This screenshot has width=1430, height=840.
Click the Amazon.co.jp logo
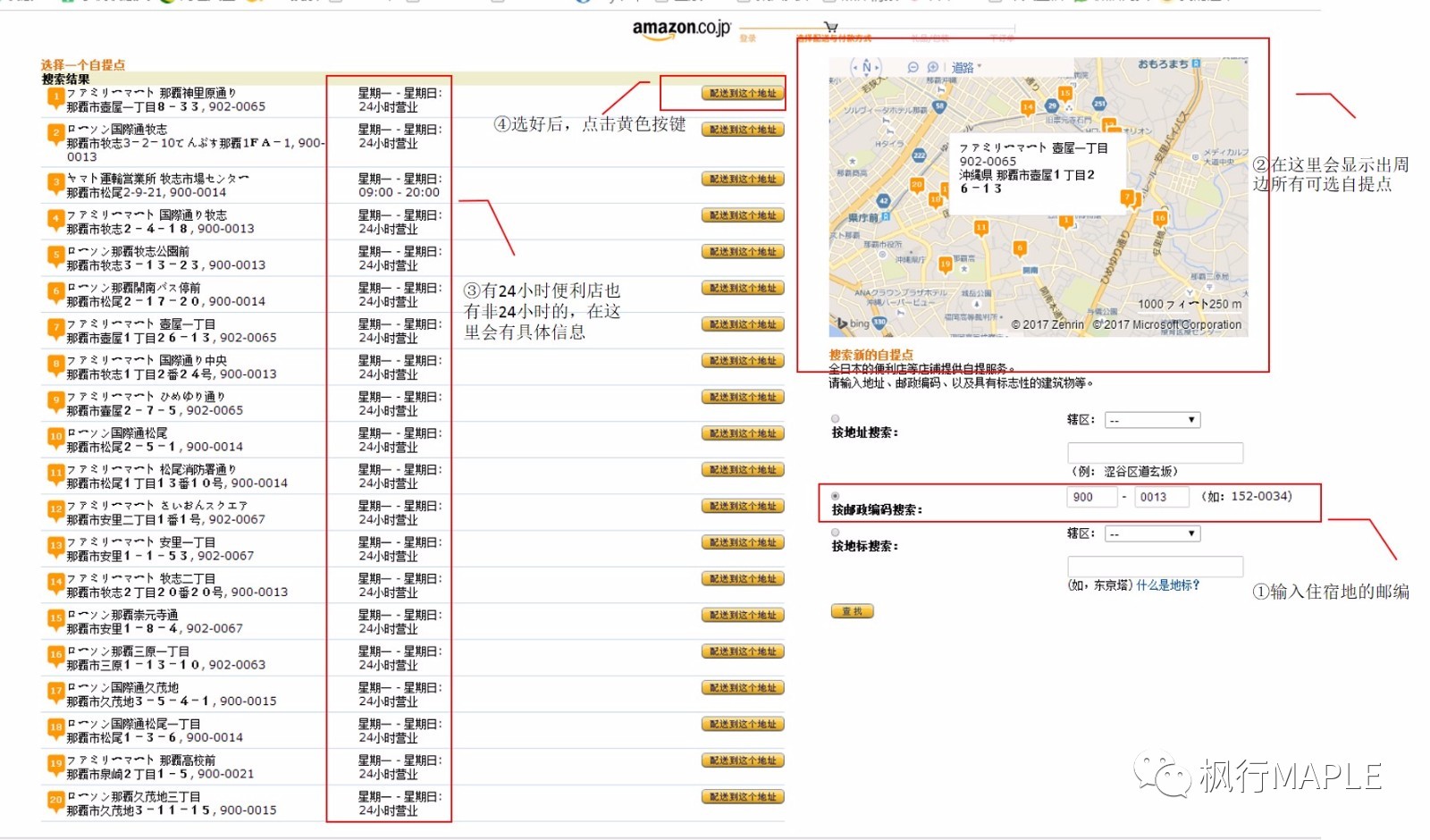677,29
